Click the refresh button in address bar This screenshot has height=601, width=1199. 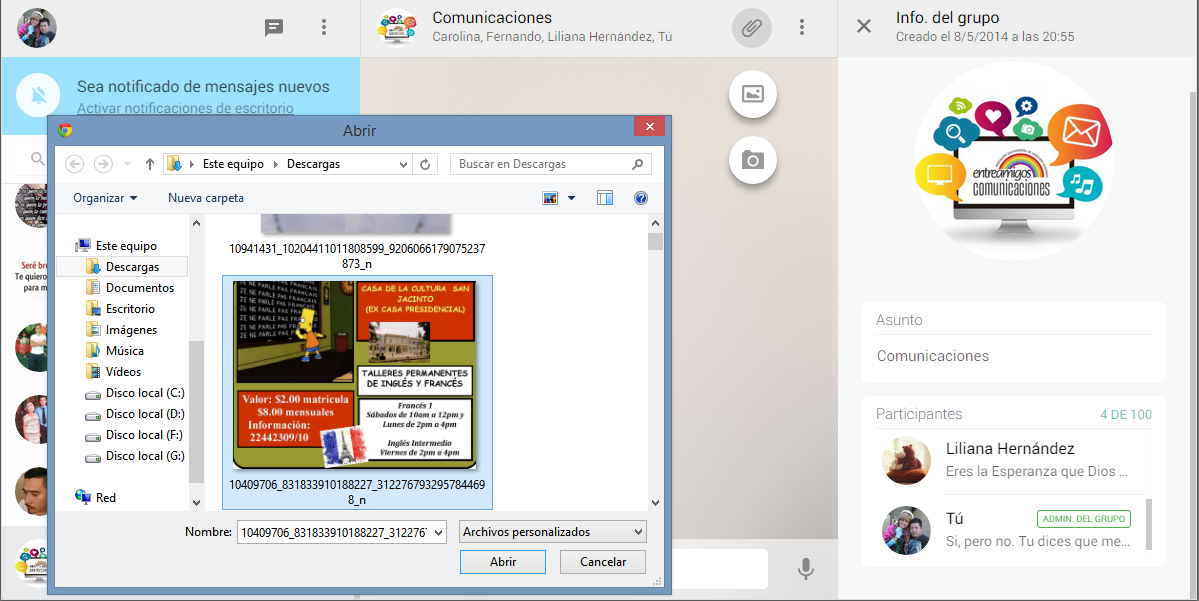click(x=426, y=164)
